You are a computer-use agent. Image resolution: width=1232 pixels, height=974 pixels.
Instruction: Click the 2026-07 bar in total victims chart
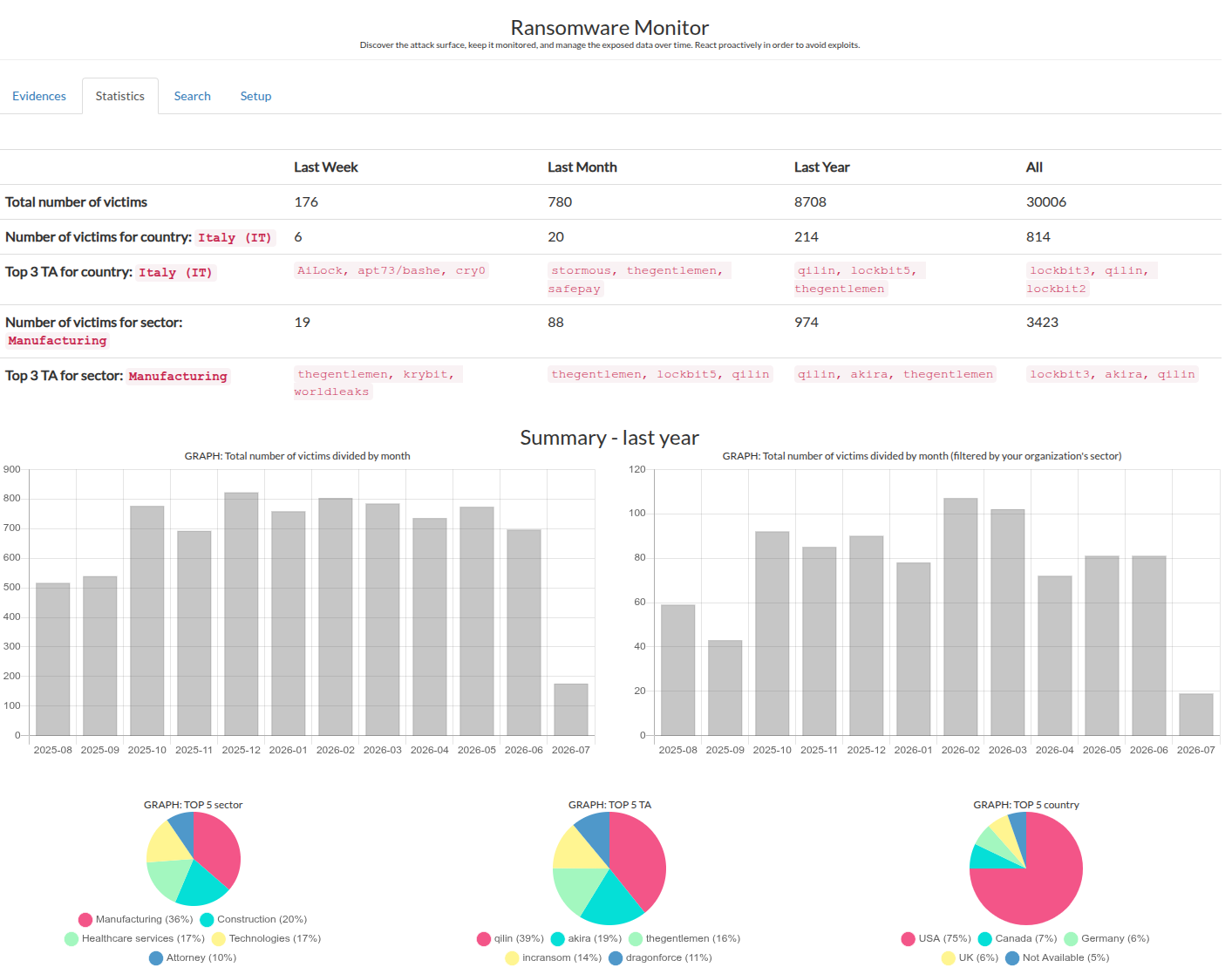(571, 710)
